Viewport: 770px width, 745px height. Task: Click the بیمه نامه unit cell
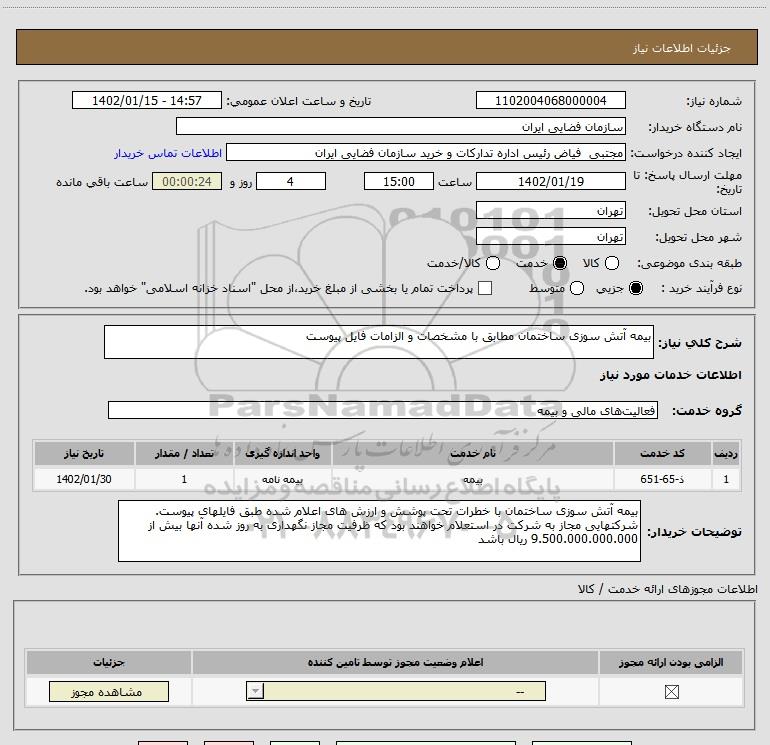[x=282, y=479]
